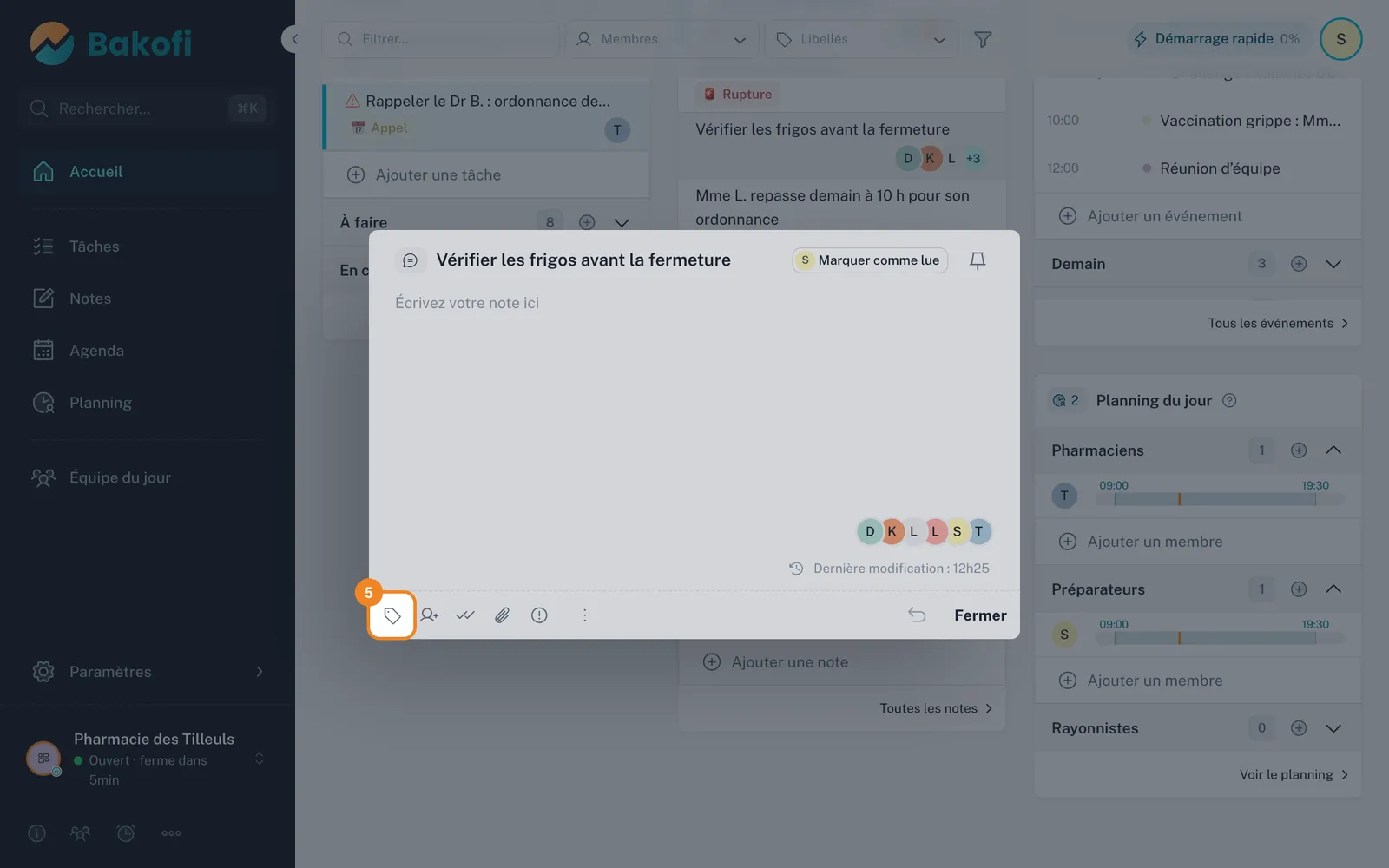
Task: Click the help icon beside Planning du jour
Action: pyautogui.click(x=1229, y=401)
